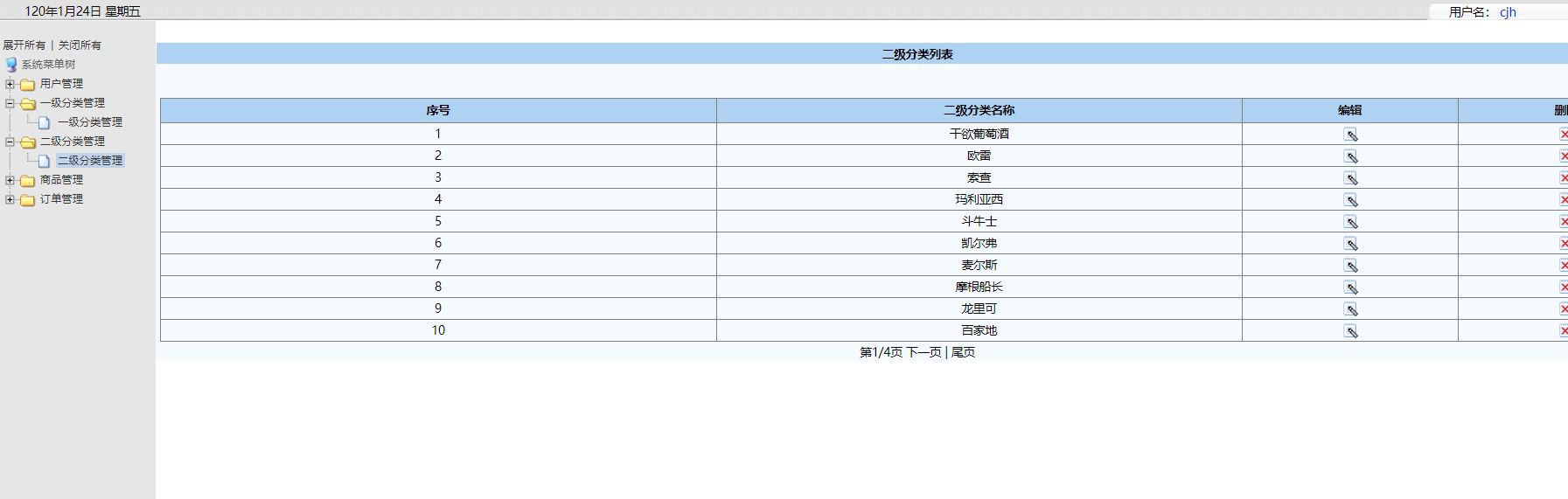Screen dimensions: 1568x499
Task: Open the edit icon for 索查 row
Action: tap(1350, 178)
